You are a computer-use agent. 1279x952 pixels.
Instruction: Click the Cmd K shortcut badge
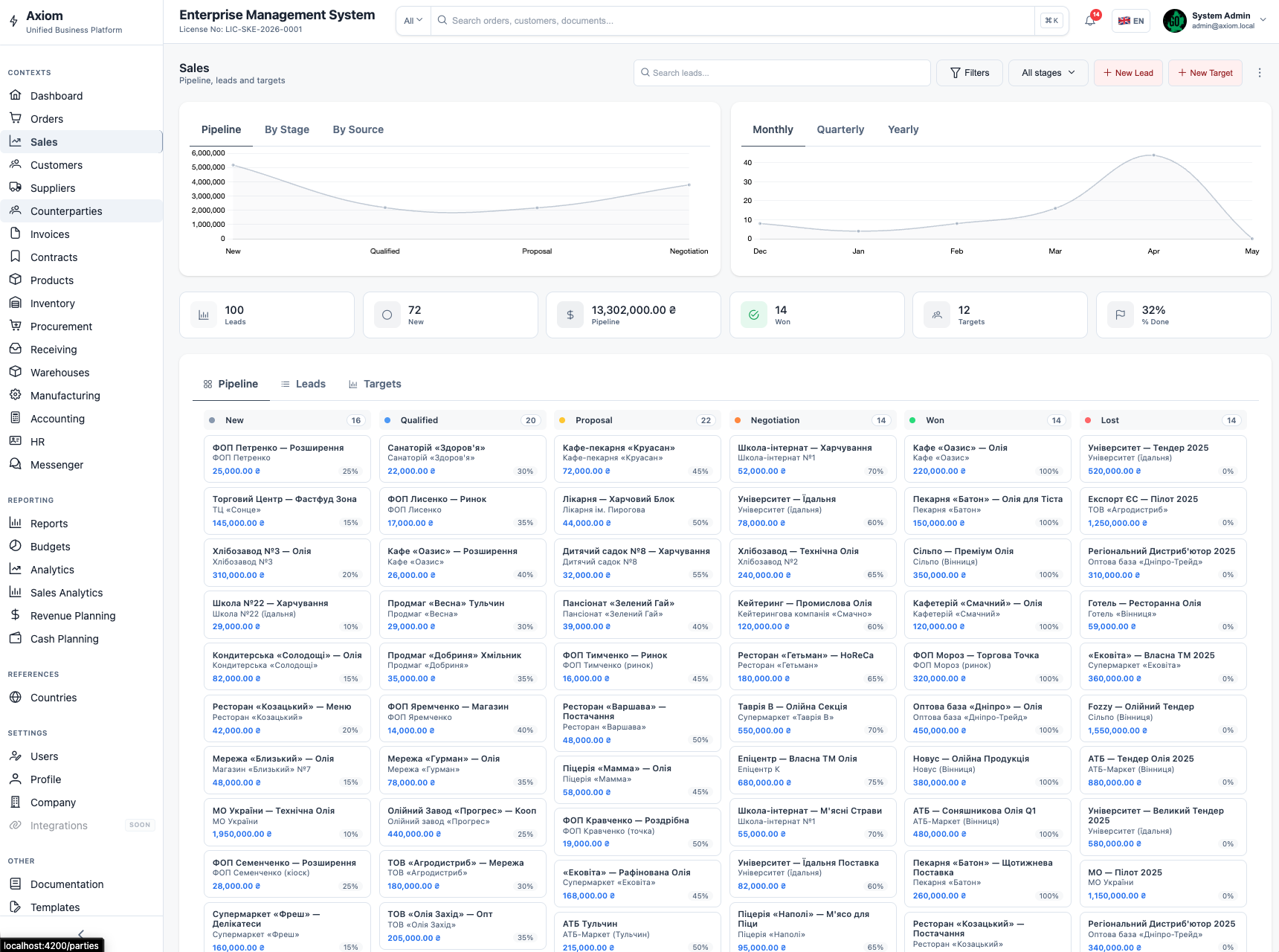click(1051, 21)
